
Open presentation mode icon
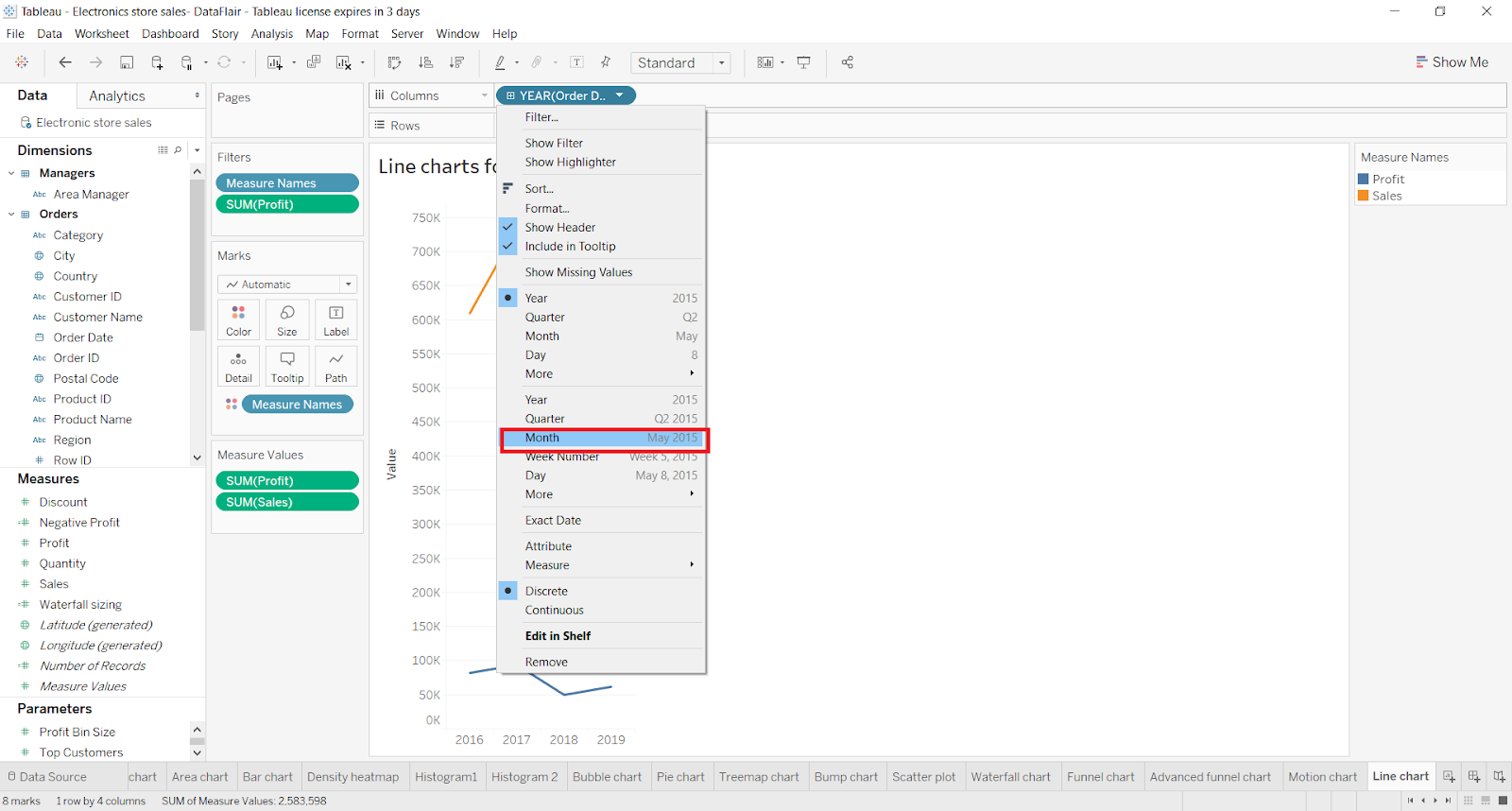804,62
